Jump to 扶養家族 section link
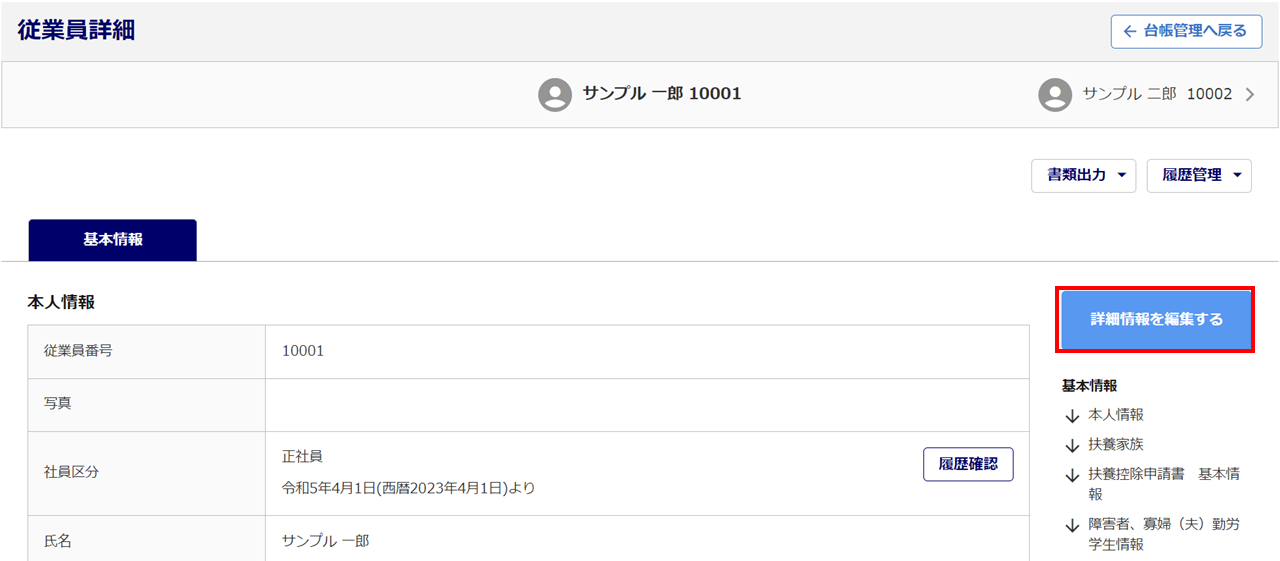Image resolution: width=1280 pixels, height=561 pixels. tap(1115, 444)
